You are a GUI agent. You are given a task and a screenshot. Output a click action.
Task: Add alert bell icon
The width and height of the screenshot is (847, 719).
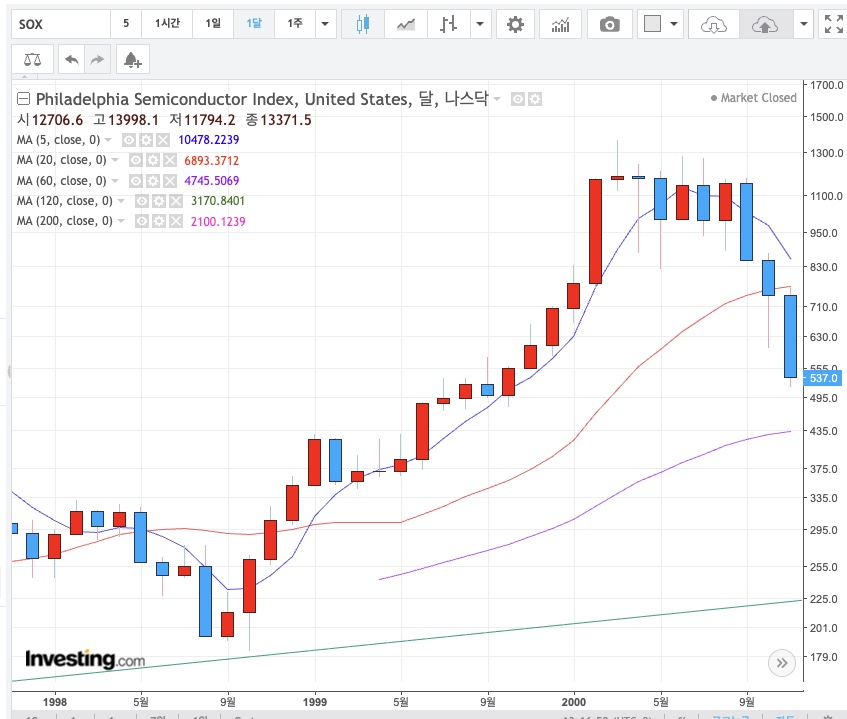[132, 59]
